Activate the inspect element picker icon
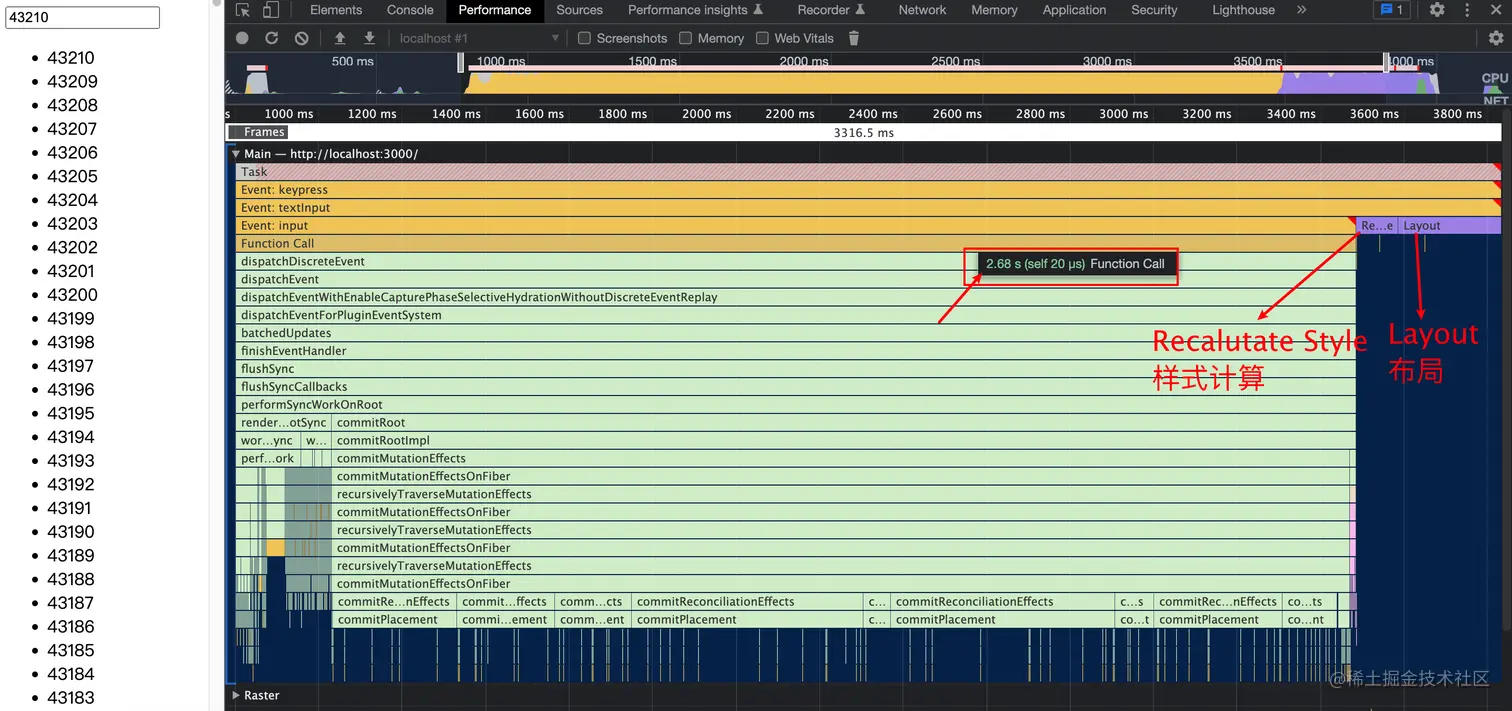The width and height of the screenshot is (1512, 711). tap(243, 10)
